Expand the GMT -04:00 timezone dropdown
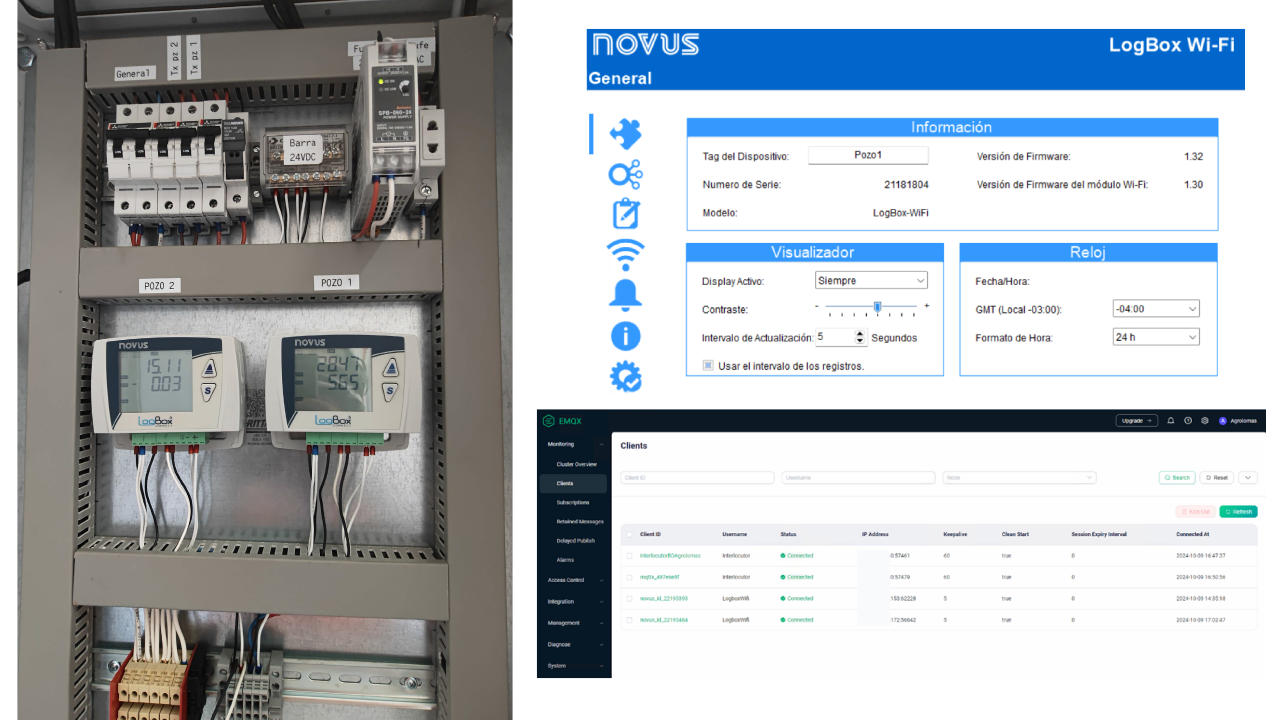Image resolution: width=1280 pixels, height=720 pixels. click(1155, 309)
